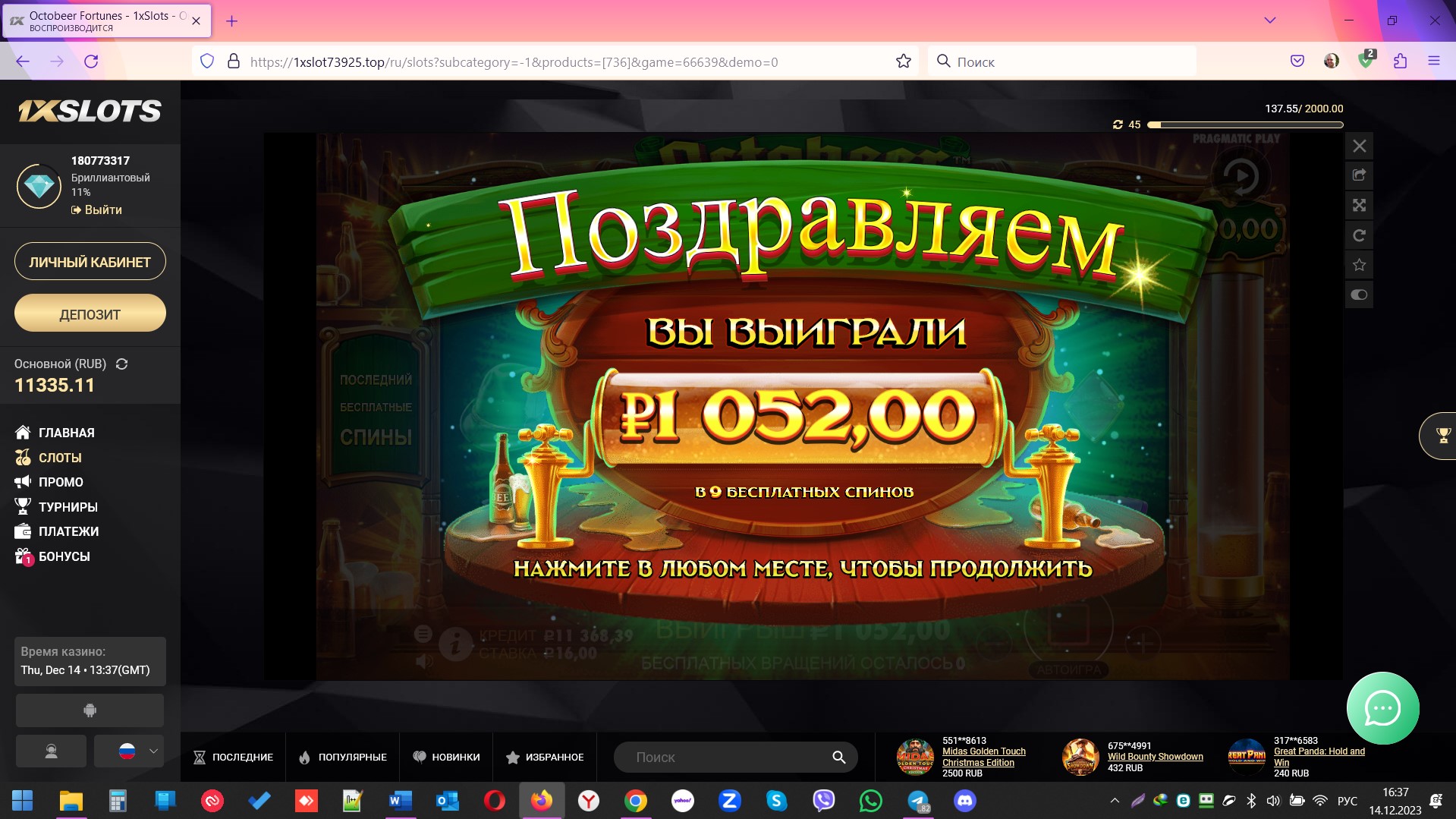This screenshot has height=819, width=1456.
Task: Open ПЛАТЕЖИ menu item
Action: click(x=57, y=531)
